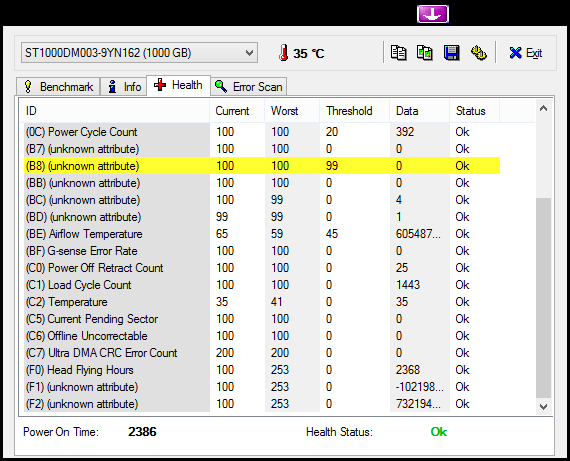Sort by the Current column header
The width and height of the screenshot is (570, 461).
tap(237, 111)
